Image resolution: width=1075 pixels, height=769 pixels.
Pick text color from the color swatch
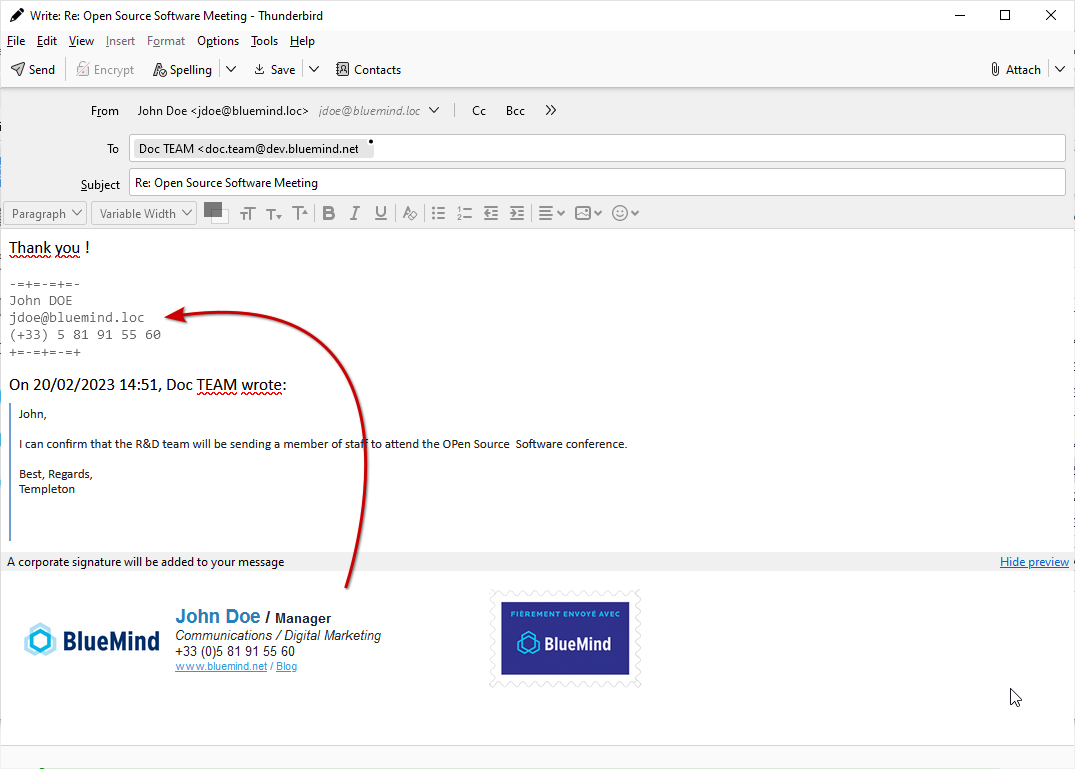point(212,210)
